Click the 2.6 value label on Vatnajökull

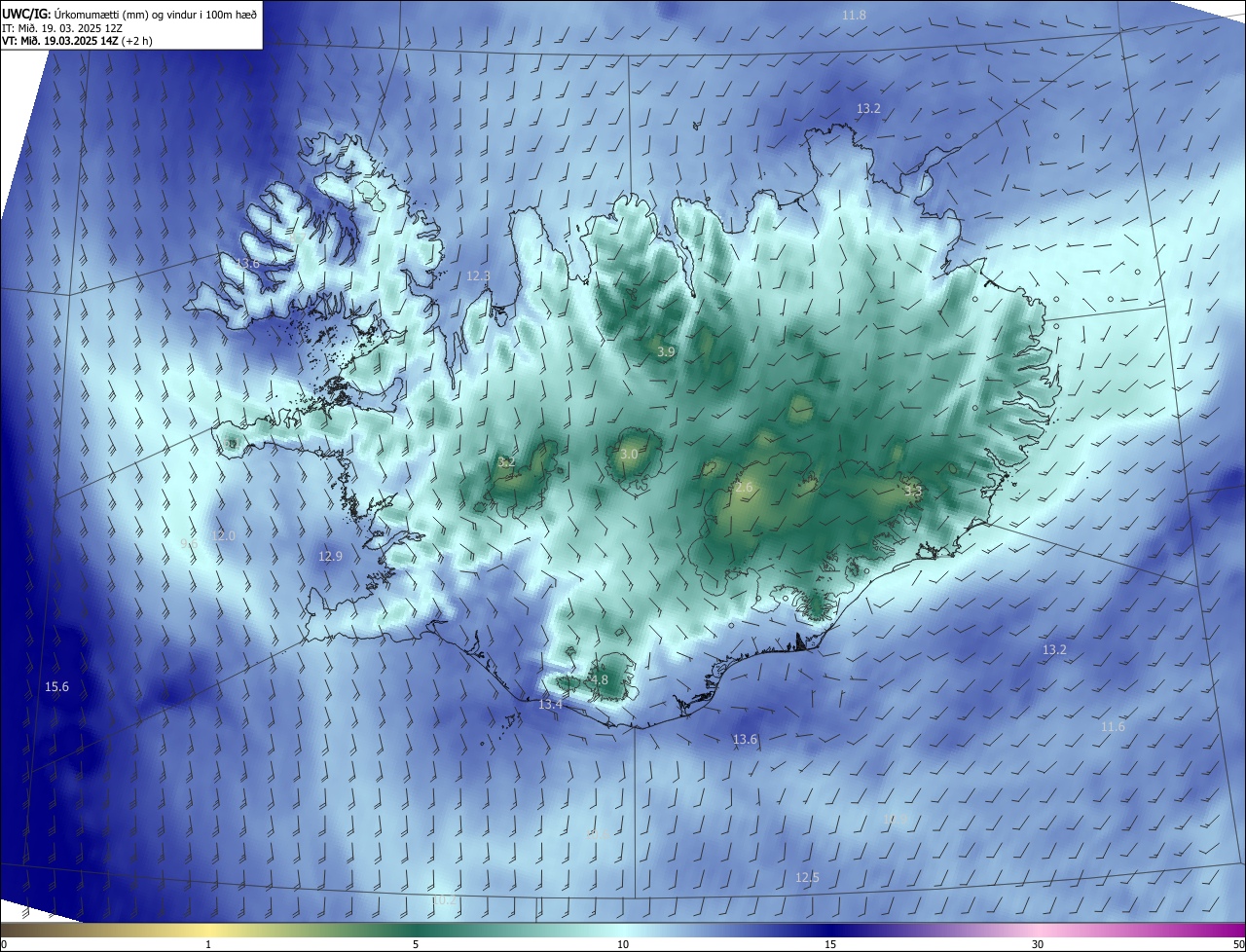pos(744,487)
